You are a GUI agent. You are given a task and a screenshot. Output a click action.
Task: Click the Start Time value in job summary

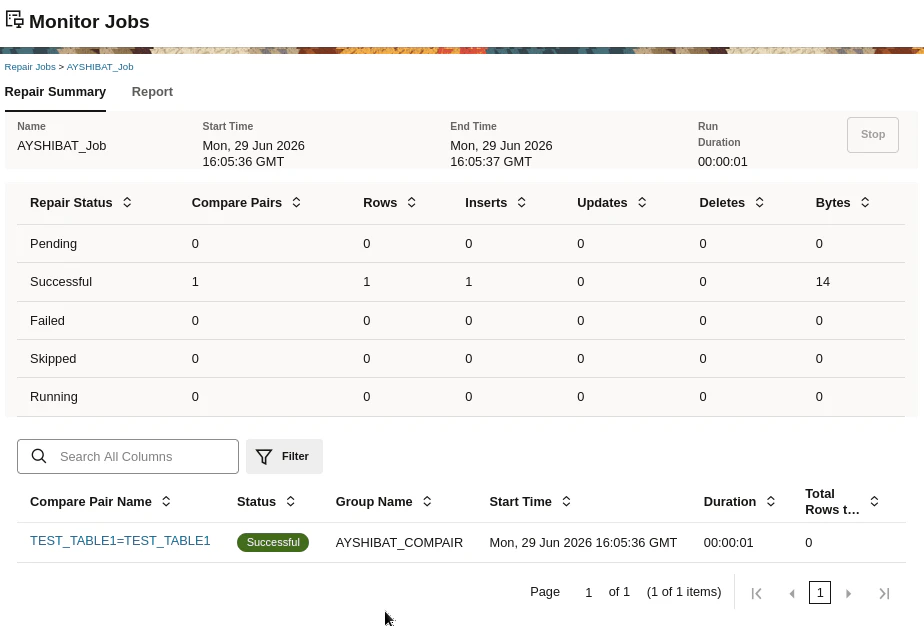pyautogui.click(x=253, y=154)
